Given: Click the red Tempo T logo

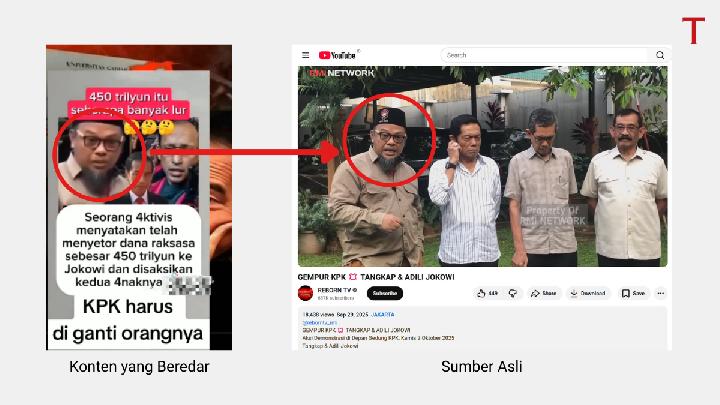Looking at the screenshot, I should coord(693,30).
